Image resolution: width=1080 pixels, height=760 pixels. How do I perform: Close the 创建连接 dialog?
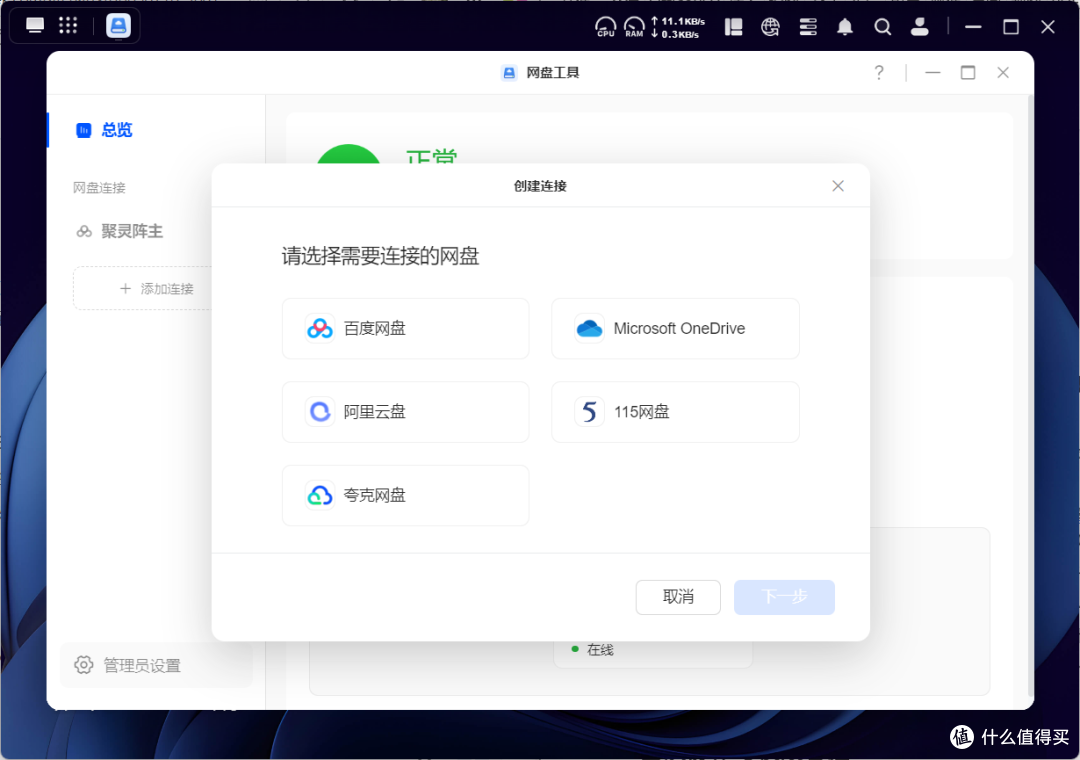tap(838, 186)
